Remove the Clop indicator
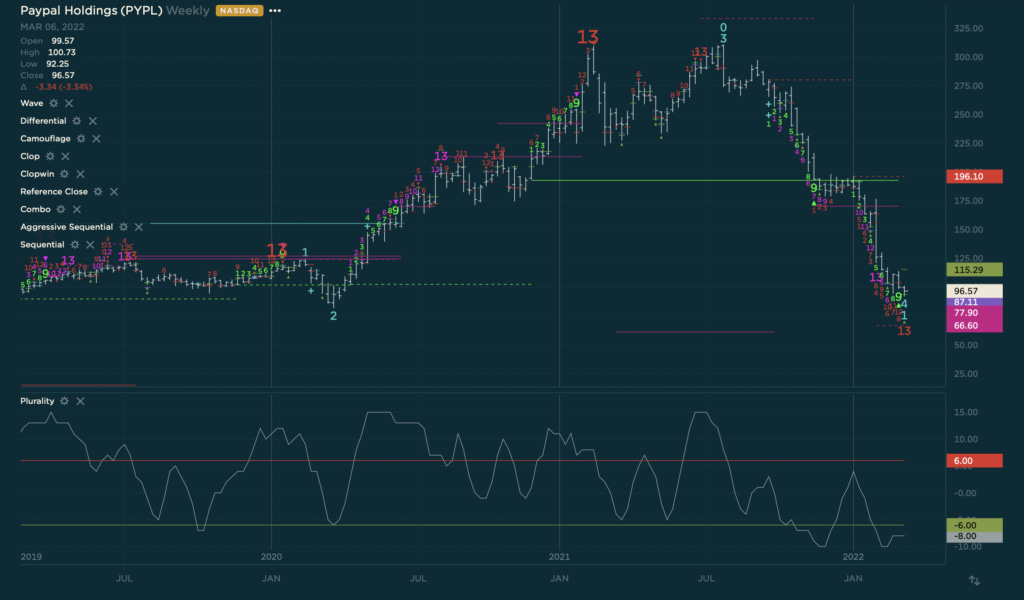1024x600 pixels. (x=65, y=156)
